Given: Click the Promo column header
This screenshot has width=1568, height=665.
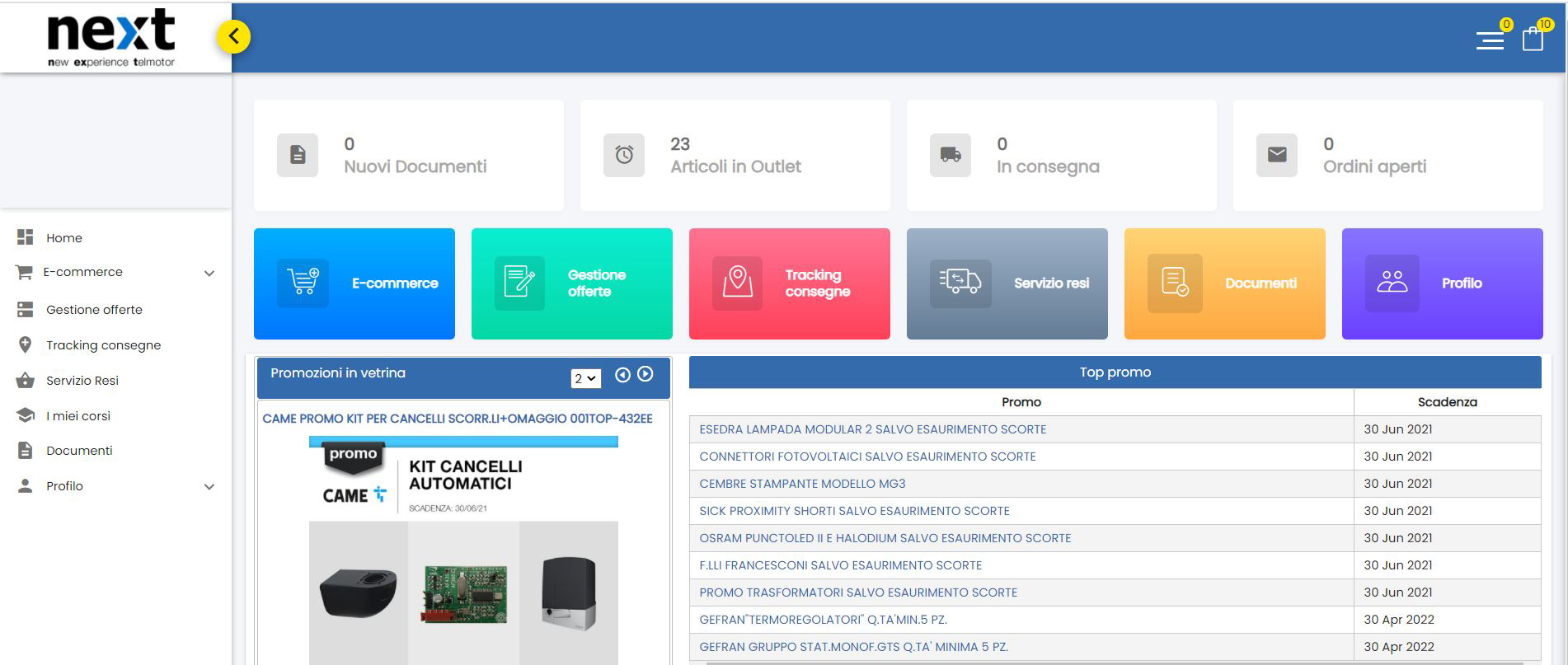Looking at the screenshot, I should pyautogui.click(x=1021, y=402).
